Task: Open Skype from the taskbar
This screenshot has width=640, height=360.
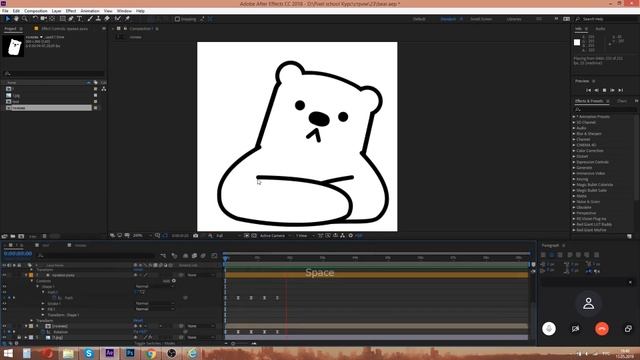Action: click(x=89, y=353)
